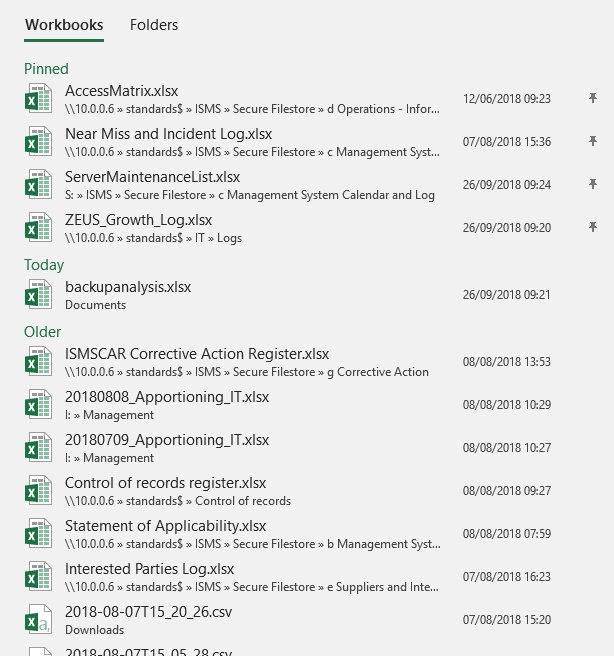Viewport: 614px width, 656px height.
Task: Select the Workbooks tab
Action: (x=64, y=24)
